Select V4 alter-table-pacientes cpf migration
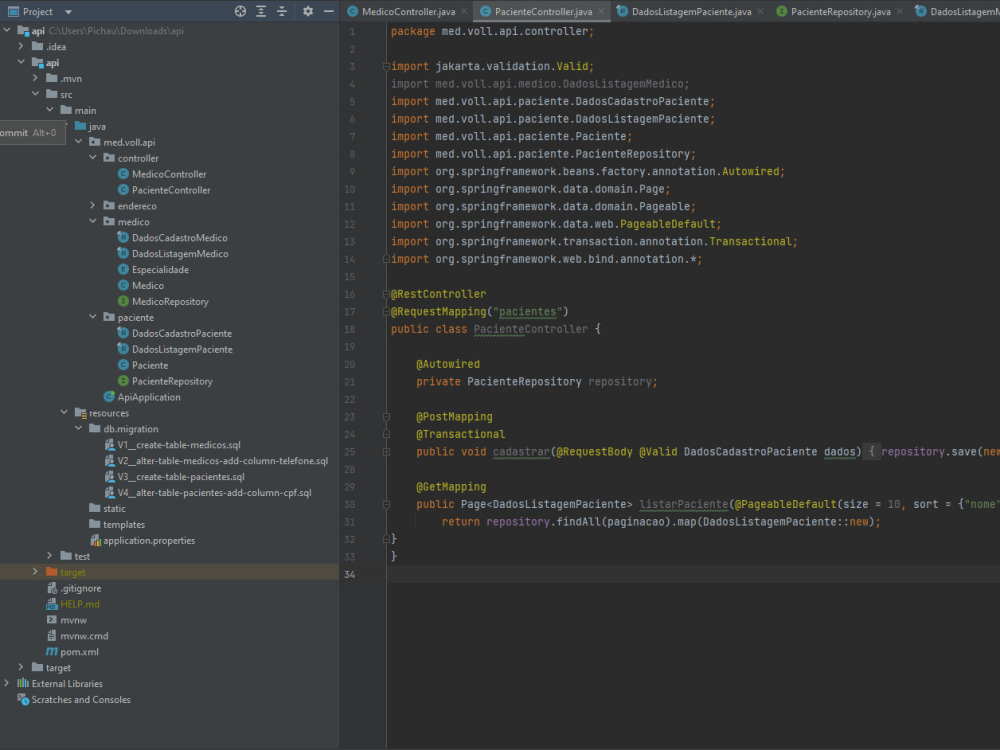Viewport: 1000px width, 750px height. point(214,493)
